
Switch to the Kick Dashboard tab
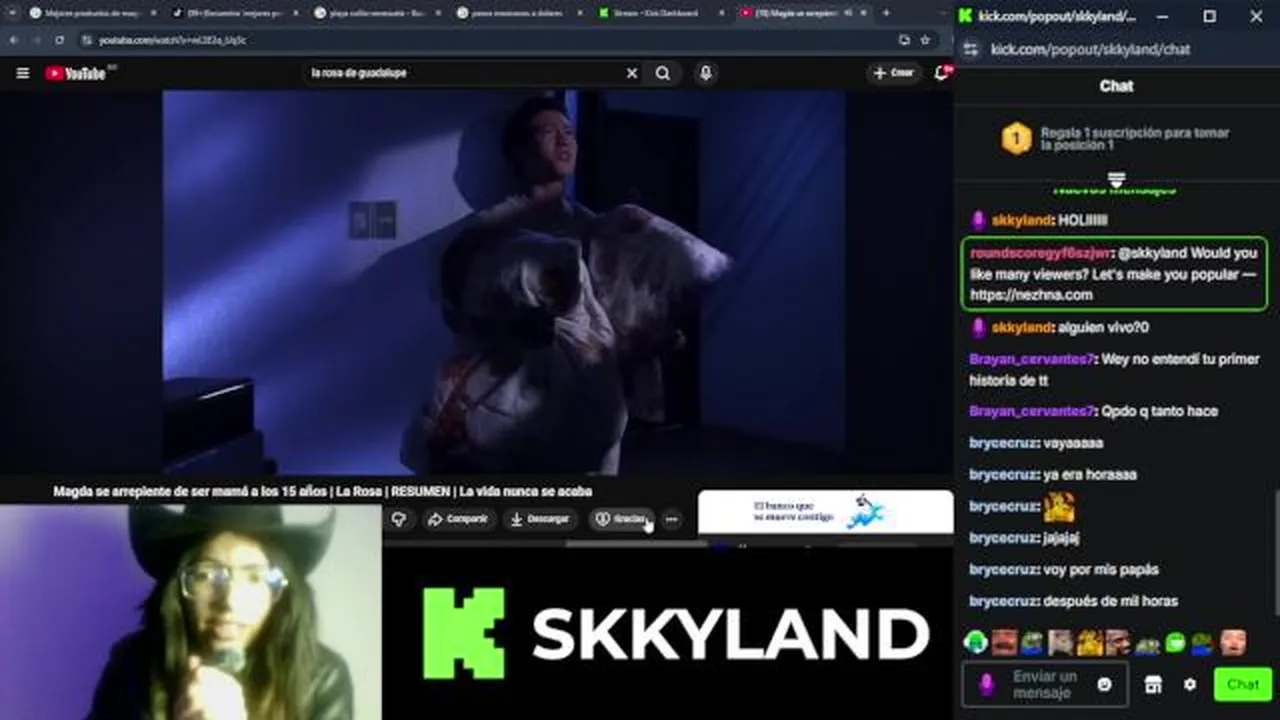(x=660, y=13)
